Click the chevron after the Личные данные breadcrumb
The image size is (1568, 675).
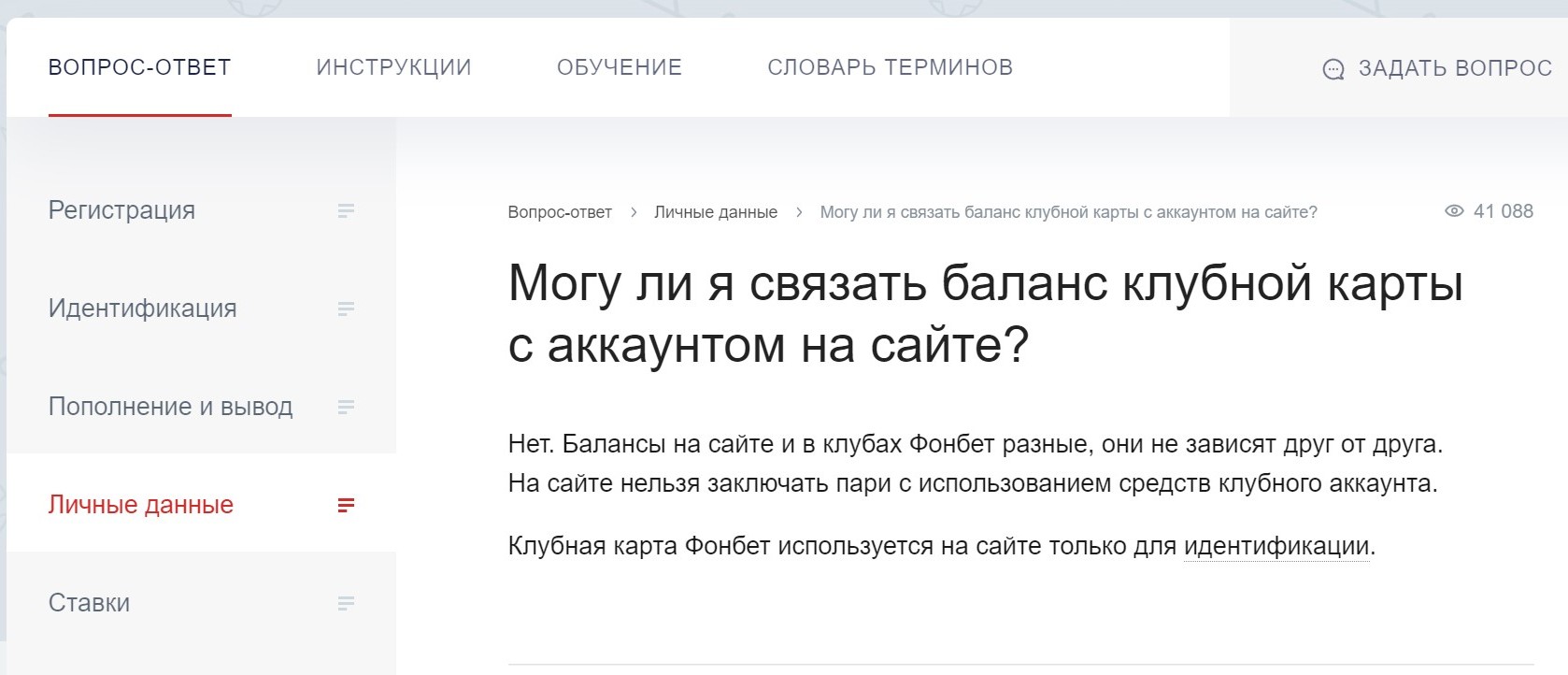point(799,212)
